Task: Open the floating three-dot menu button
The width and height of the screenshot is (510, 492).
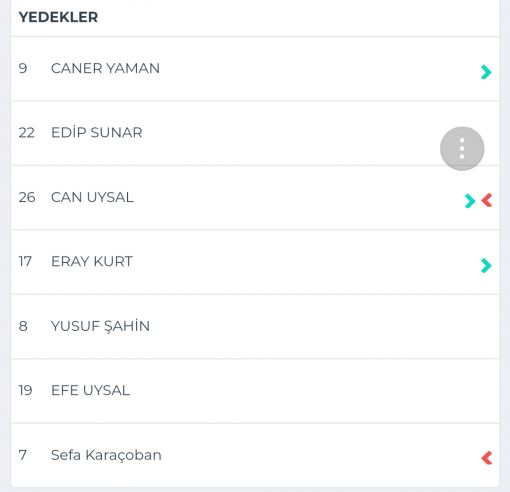Action: coord(462,149)
